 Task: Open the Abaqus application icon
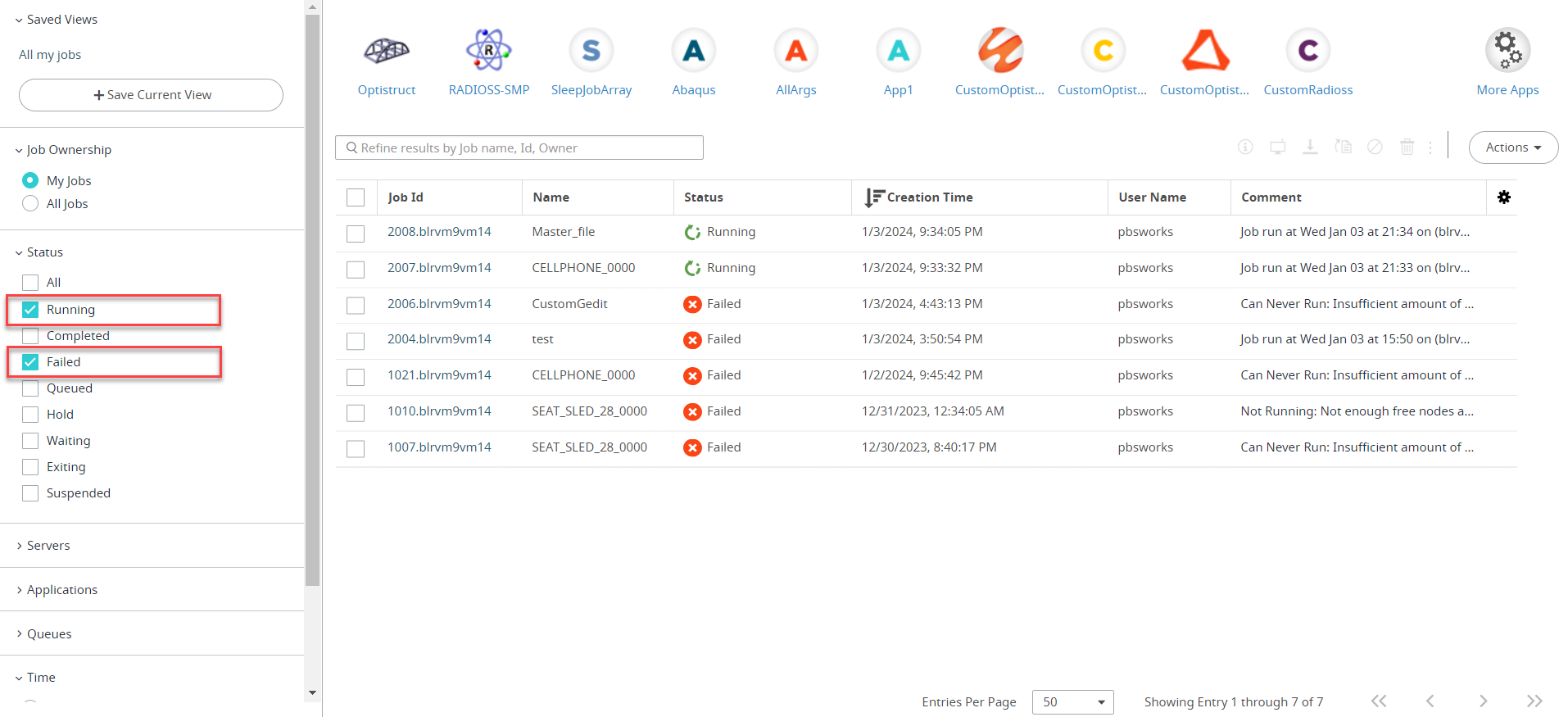(x=693, y=52)
